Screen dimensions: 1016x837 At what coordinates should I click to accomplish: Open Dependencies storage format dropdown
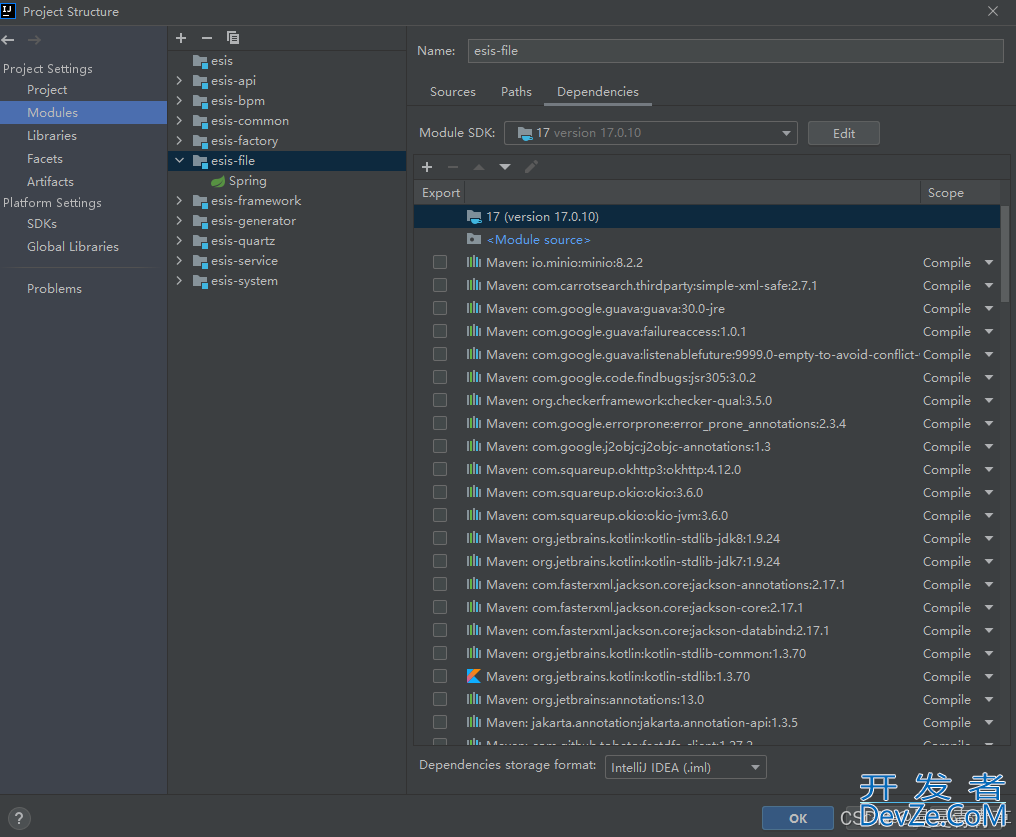click(686, 767)
